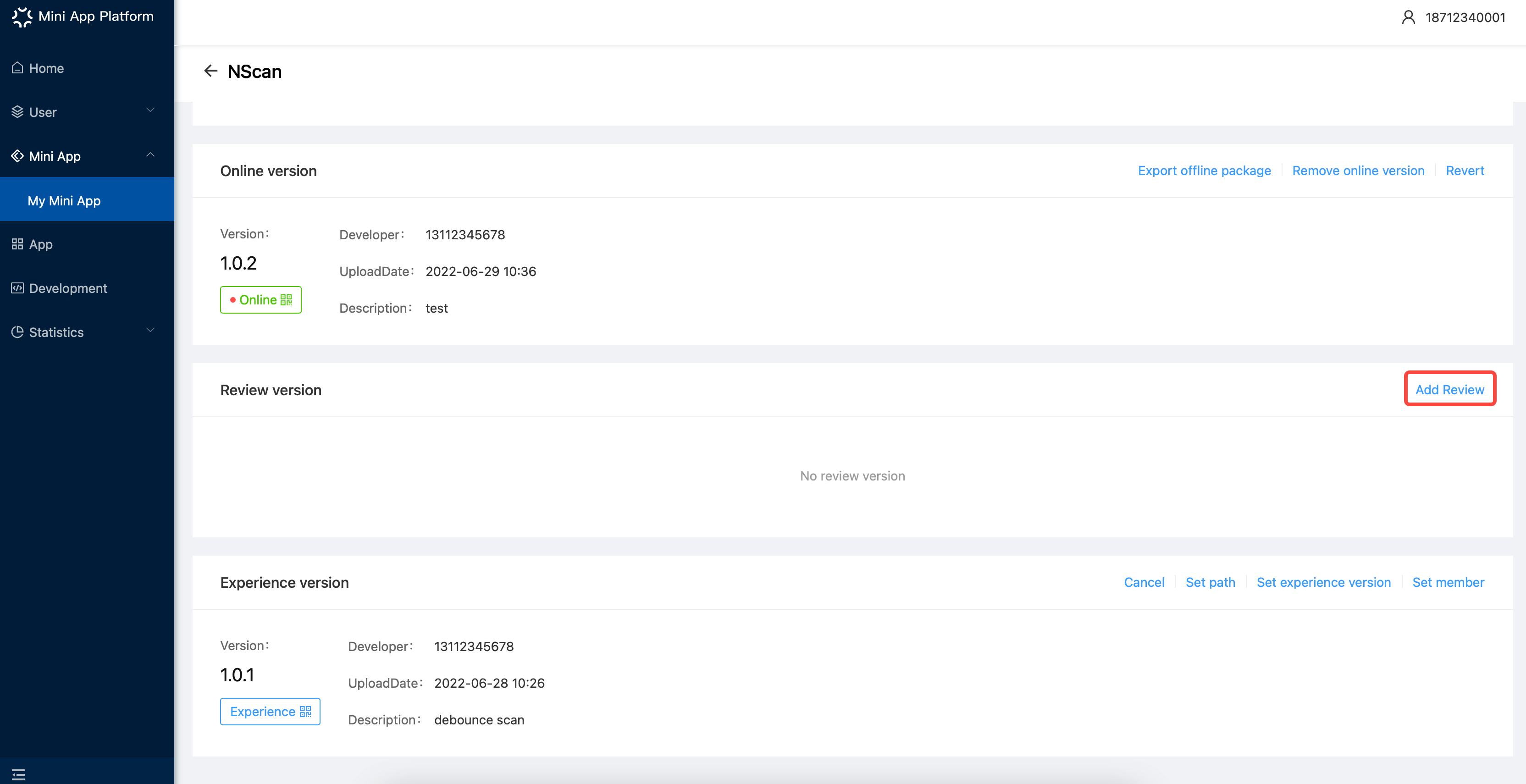Click the Mini App Platform title text

click(x=96, y=17)
